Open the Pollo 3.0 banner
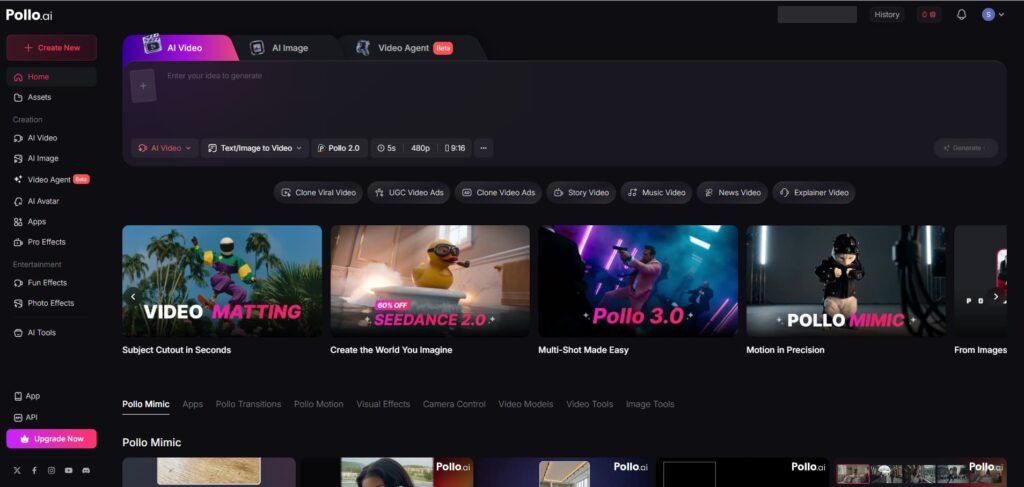The image size is (1024, 487). coord(638,281)
